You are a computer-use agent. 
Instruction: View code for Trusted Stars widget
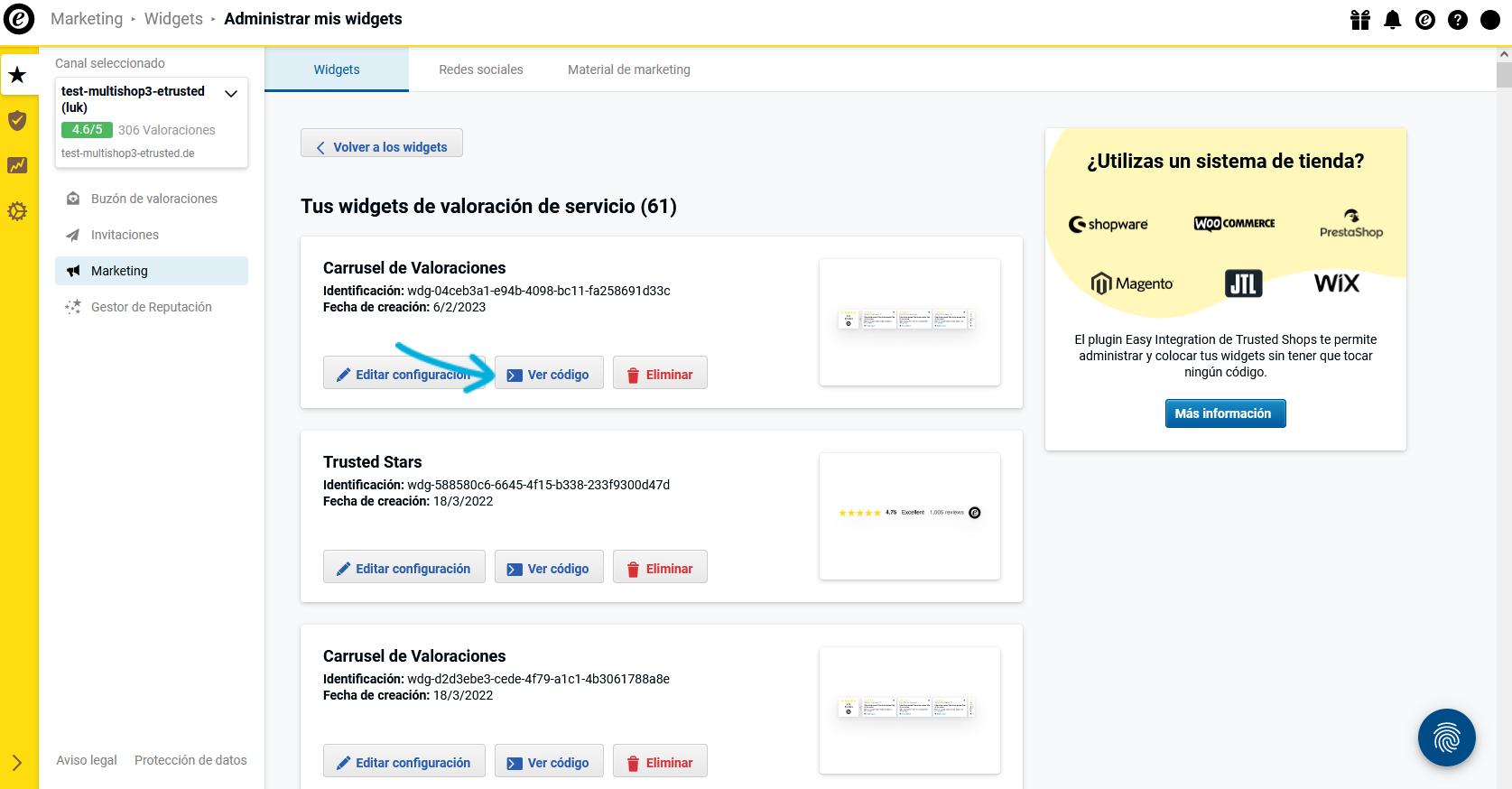pos(549,568)
